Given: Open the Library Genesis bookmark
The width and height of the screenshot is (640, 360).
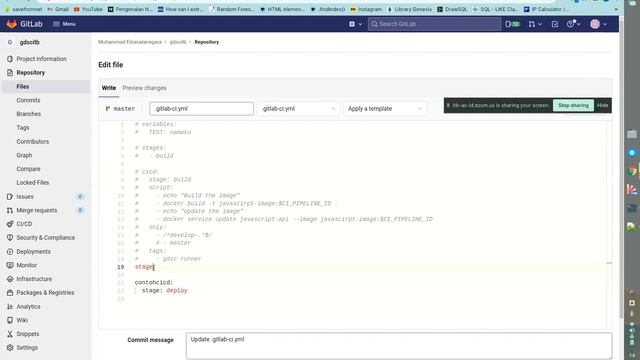Looking at the screenshot, I should click(x=409, y=9).
